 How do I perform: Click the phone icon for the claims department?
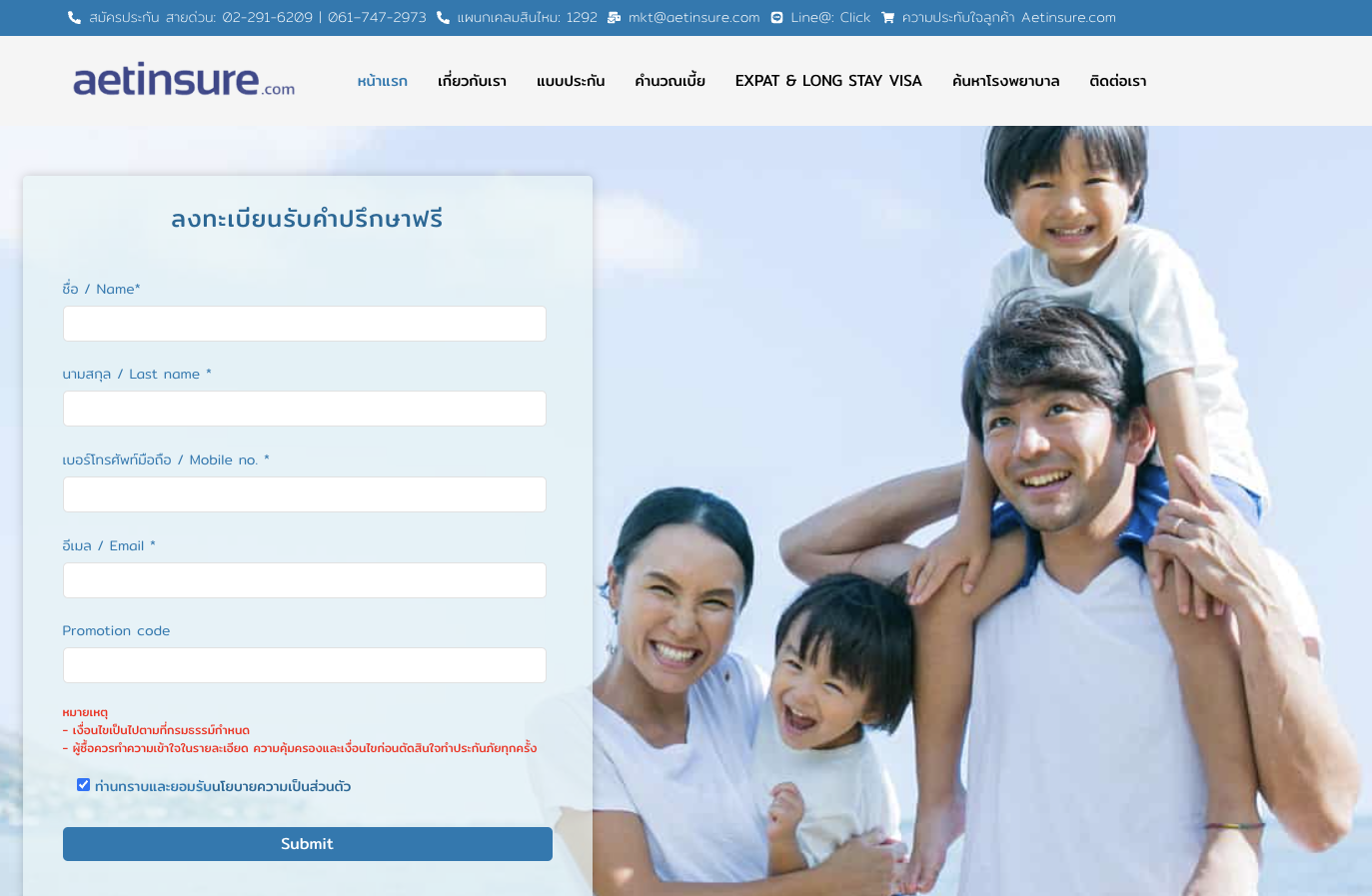443,18
